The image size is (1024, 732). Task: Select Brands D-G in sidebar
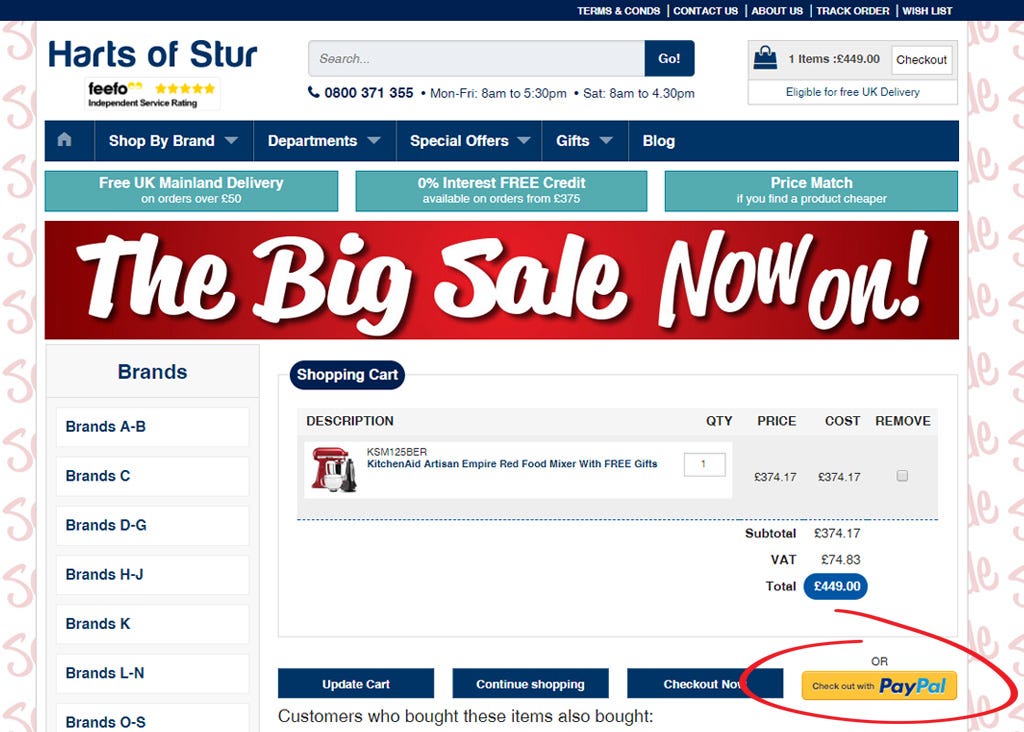pyautogui.click(x=153, y=526)
